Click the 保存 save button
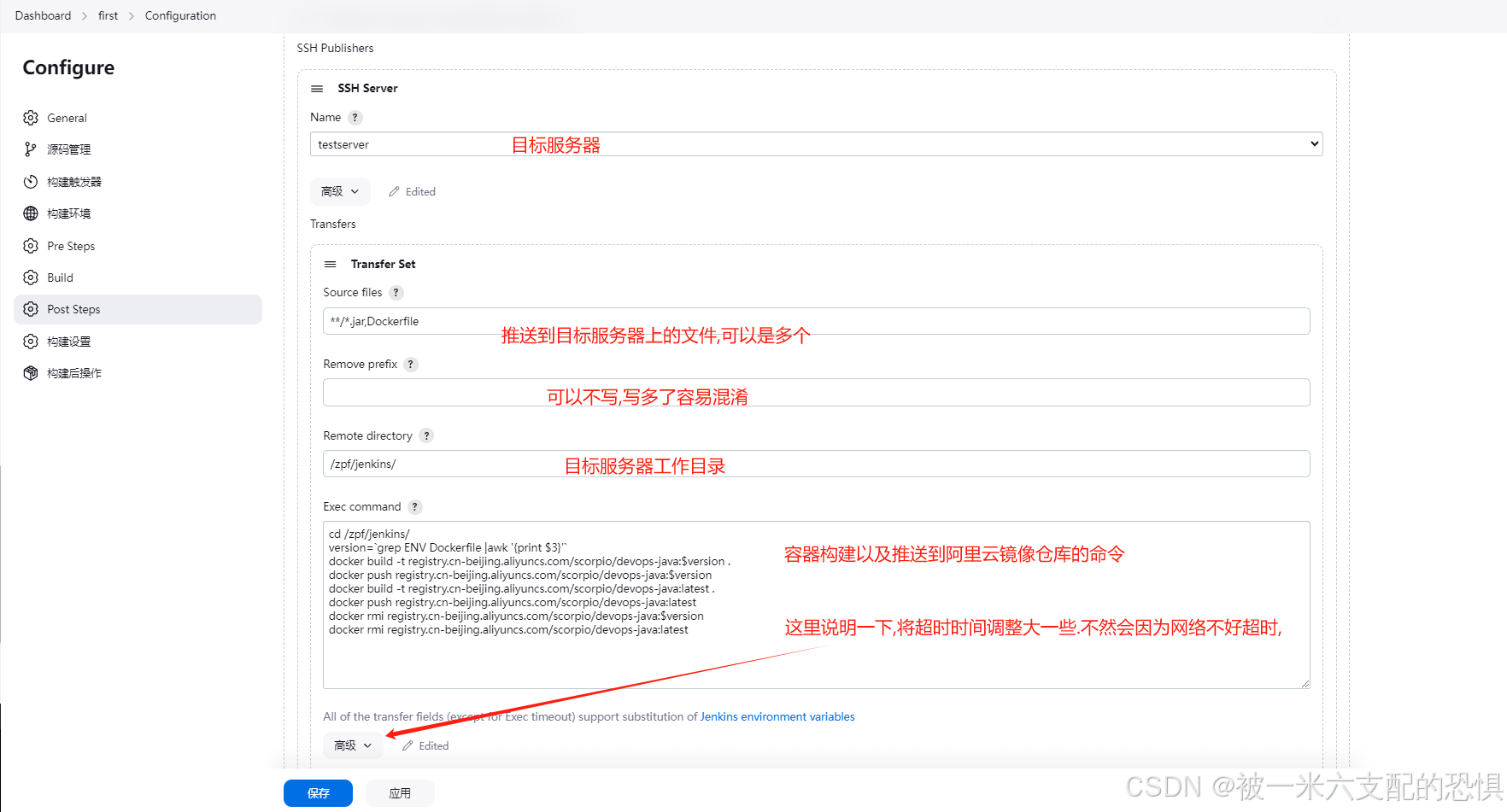 (318, 793)
